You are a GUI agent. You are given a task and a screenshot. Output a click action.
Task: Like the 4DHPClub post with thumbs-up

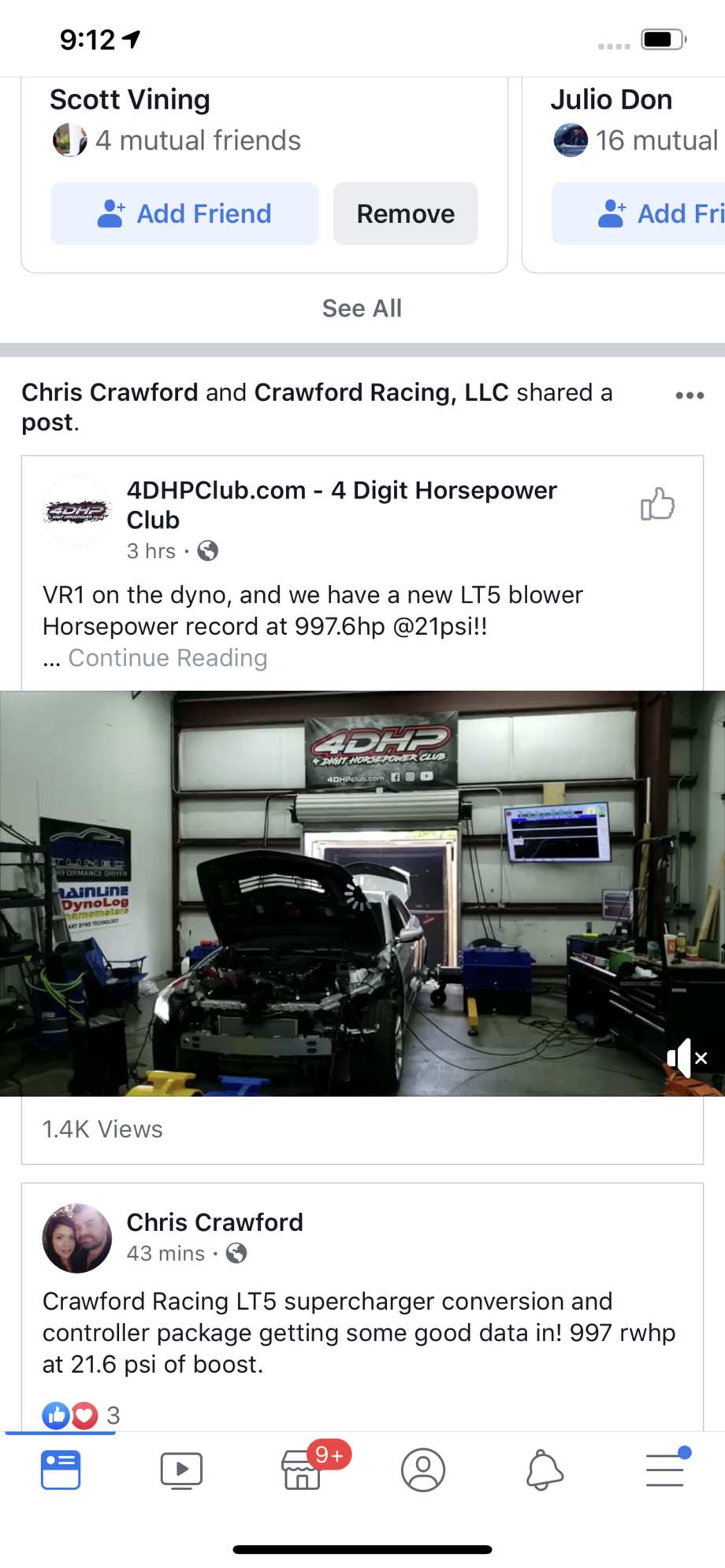[657, 504]
